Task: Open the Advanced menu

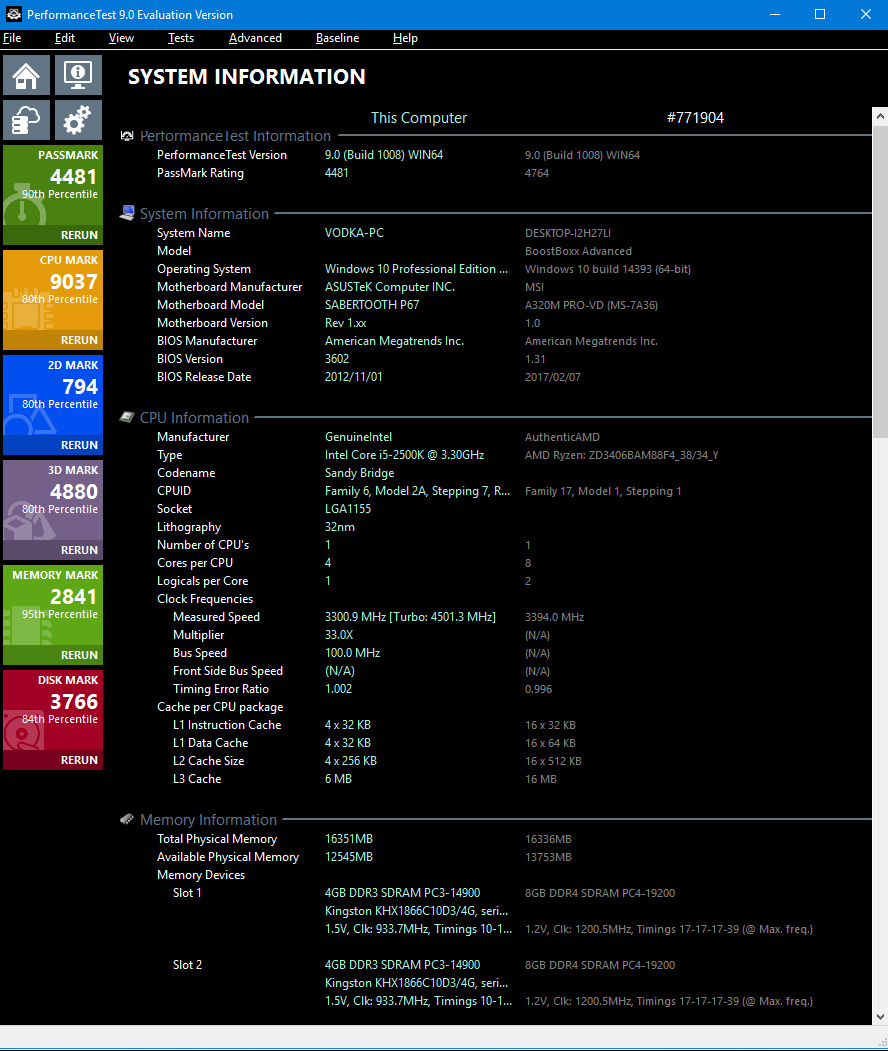Action: pyautogui.click(x=255, y=38)
